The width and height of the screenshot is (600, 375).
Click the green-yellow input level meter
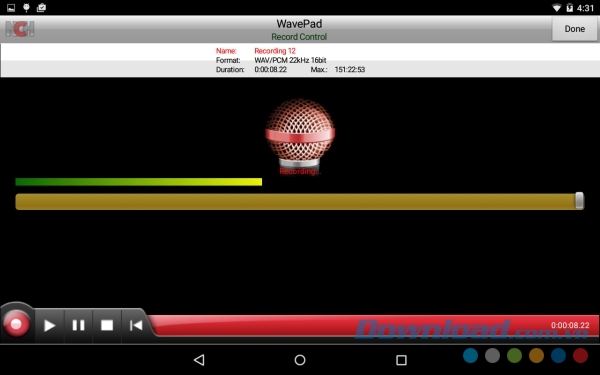139,182
